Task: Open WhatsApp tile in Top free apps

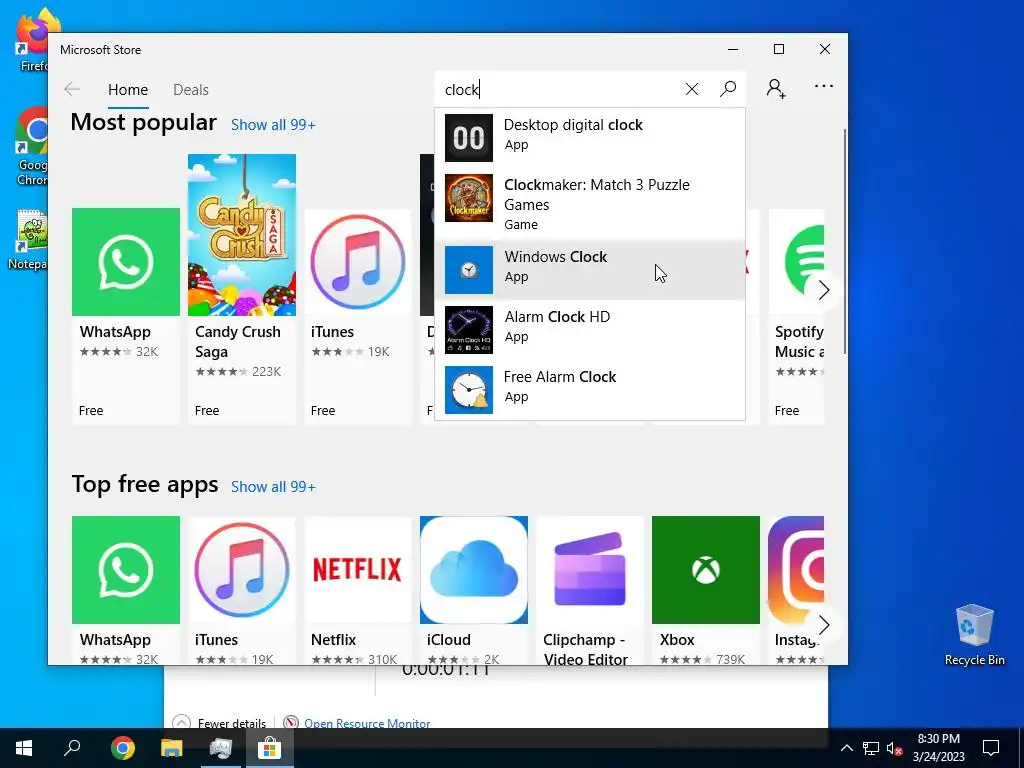Action: [x=125, y=590]
